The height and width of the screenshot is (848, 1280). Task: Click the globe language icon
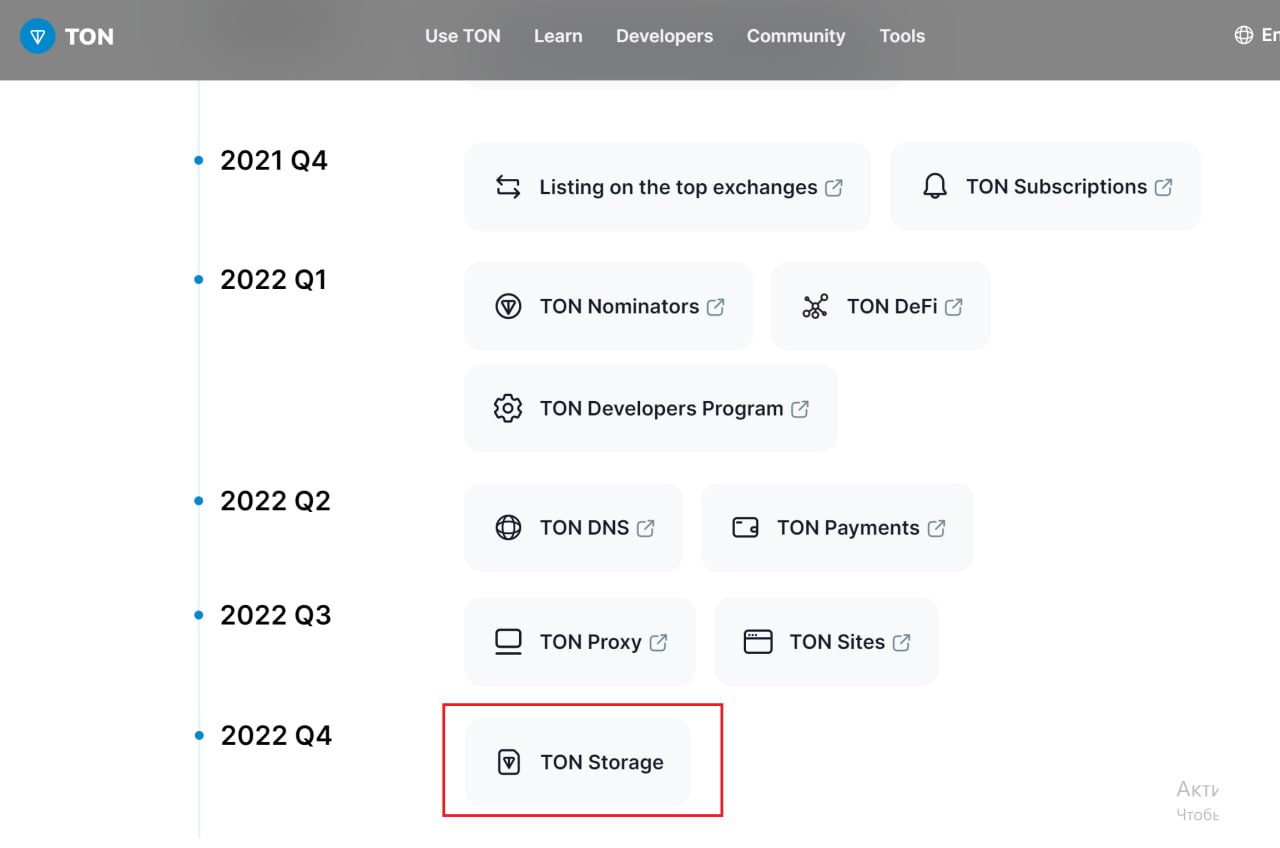(x=1244, y=35)
